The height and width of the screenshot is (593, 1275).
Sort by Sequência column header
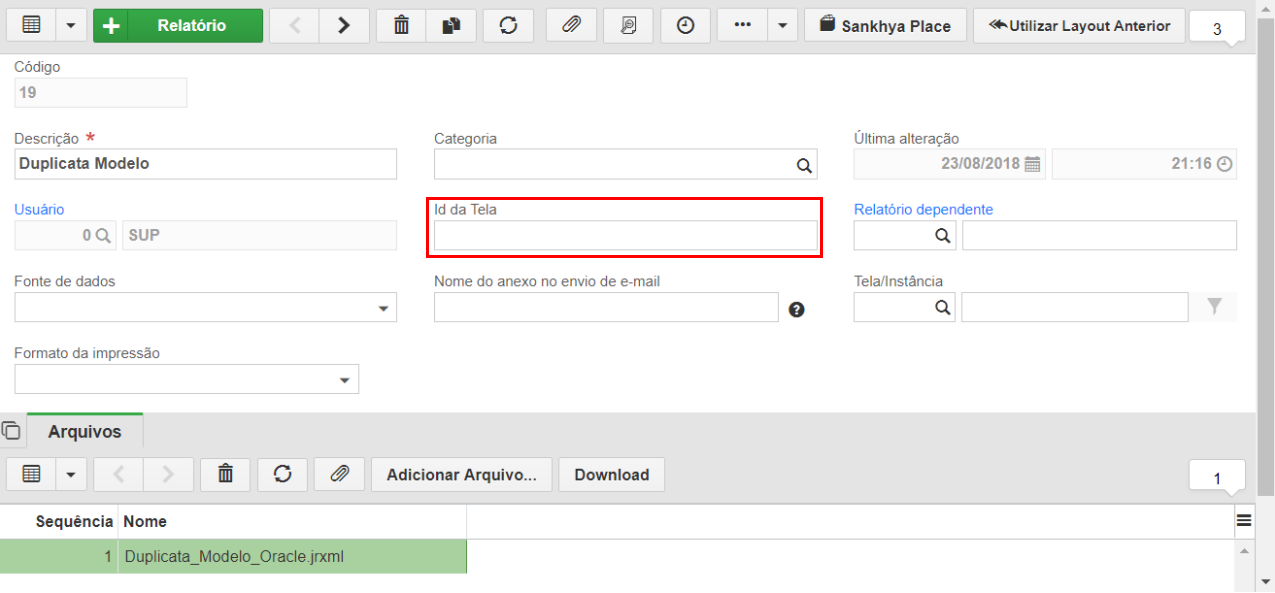click(x=74, y=521)
